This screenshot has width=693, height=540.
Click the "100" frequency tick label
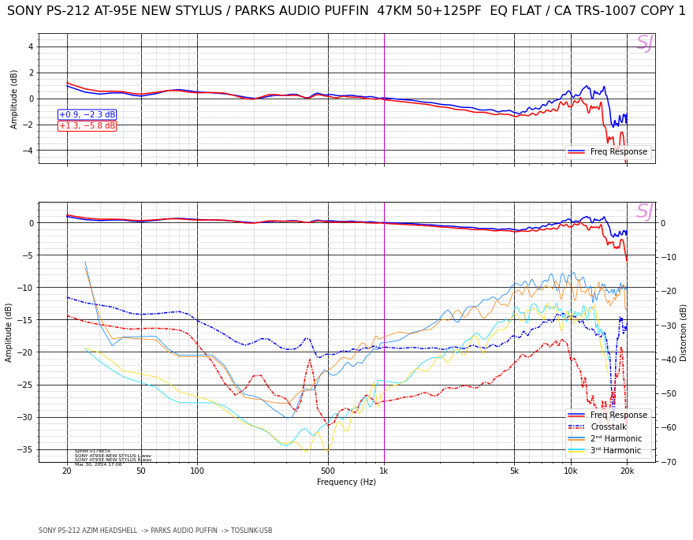[x=197, y=471]
